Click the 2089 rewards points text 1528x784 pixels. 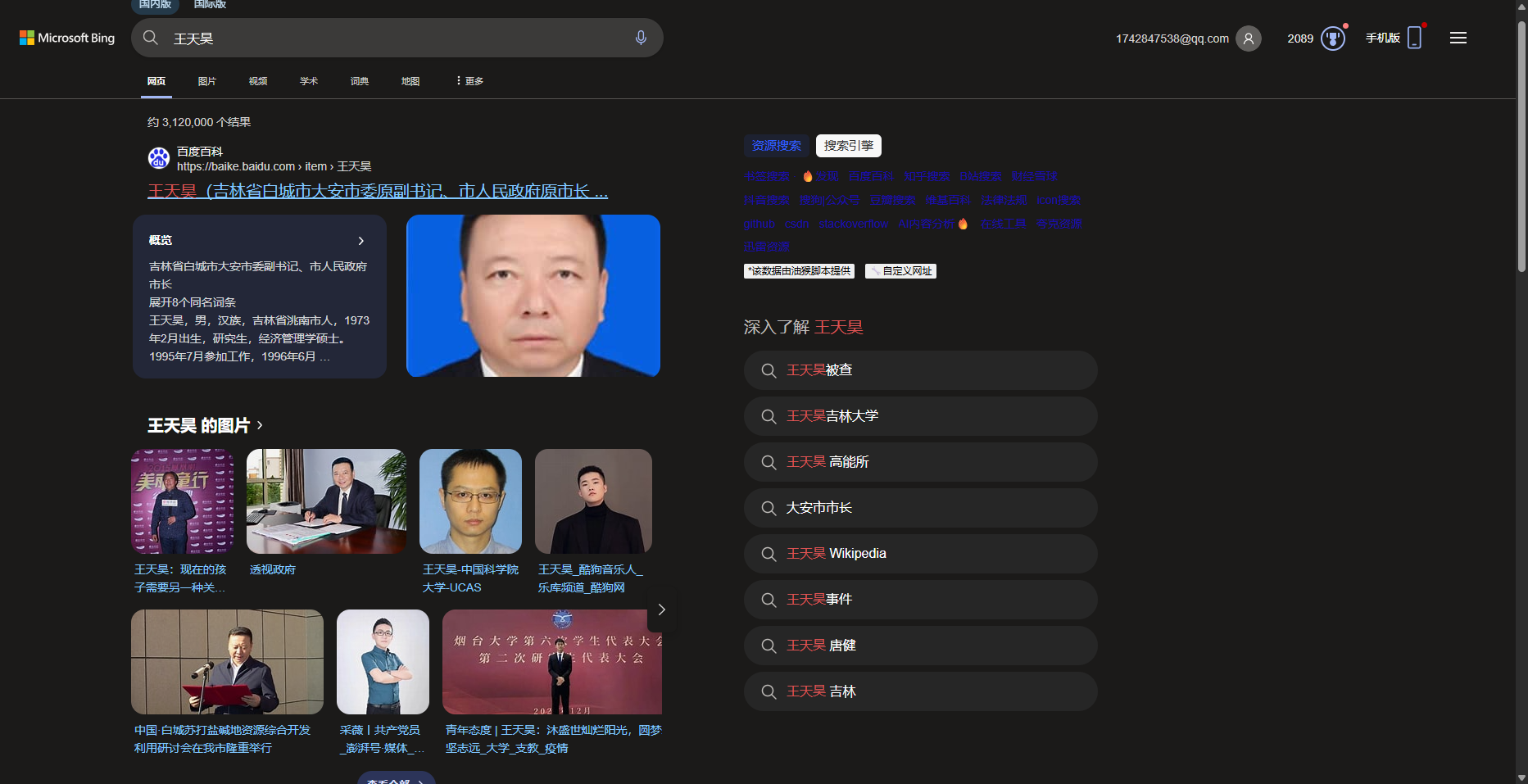pos(1300,39)
